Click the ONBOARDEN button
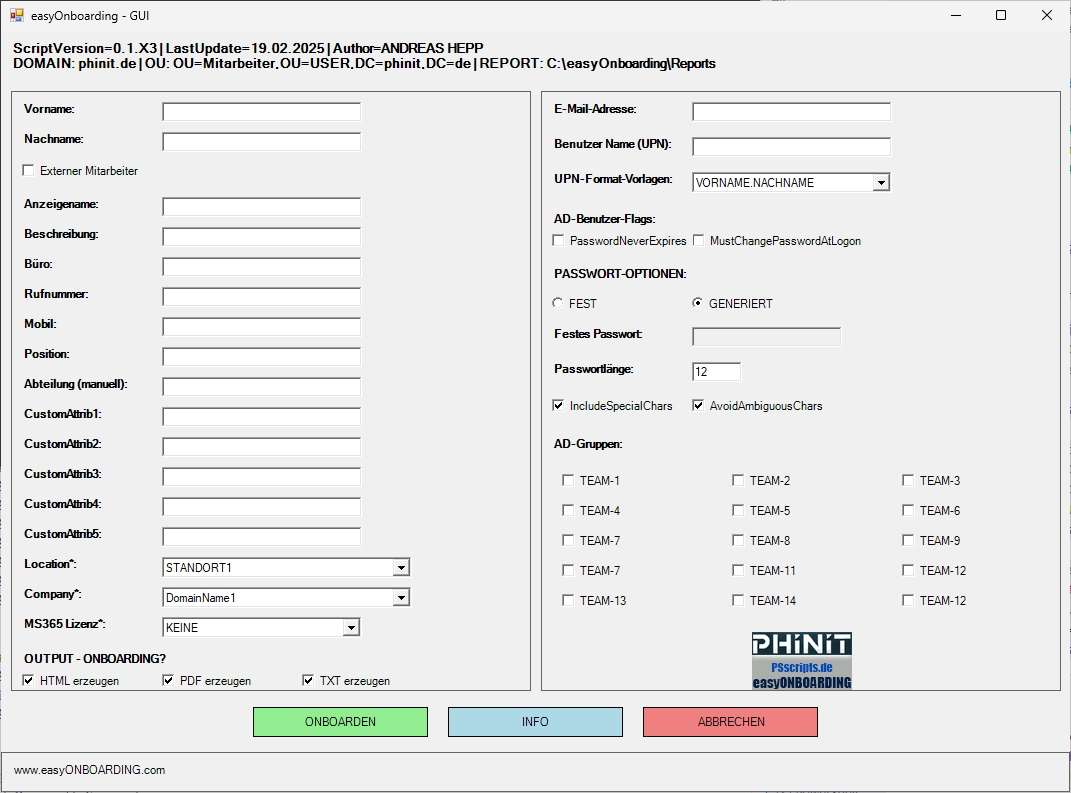1071x793 pixels. coord(340,721)
